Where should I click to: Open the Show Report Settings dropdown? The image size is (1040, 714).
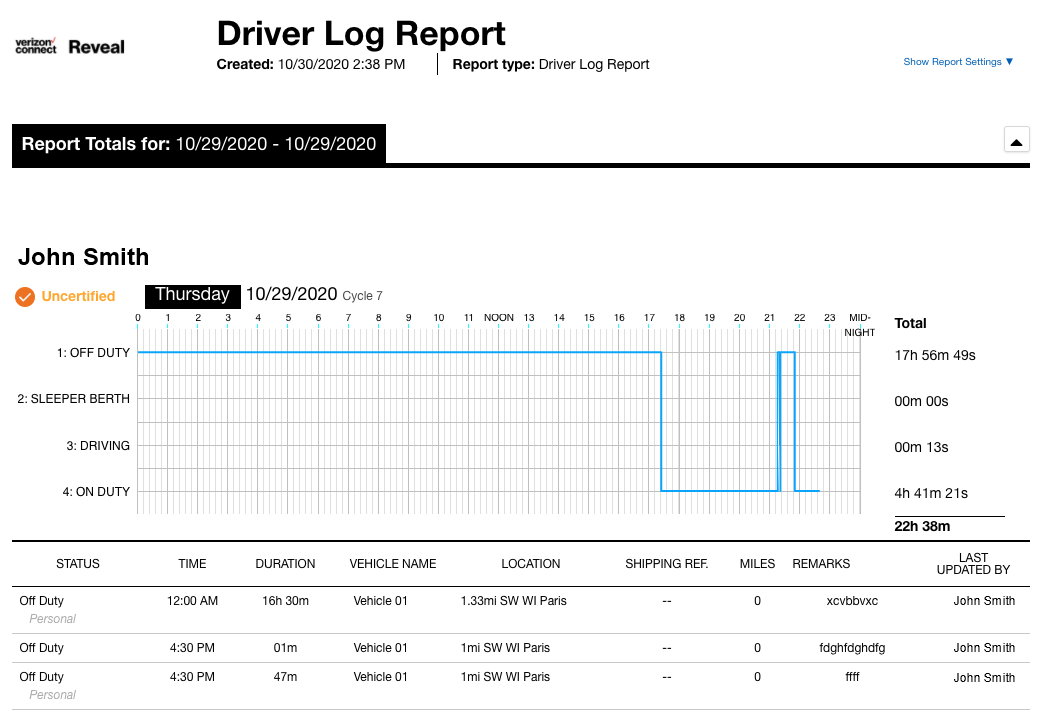coord(958,62)
